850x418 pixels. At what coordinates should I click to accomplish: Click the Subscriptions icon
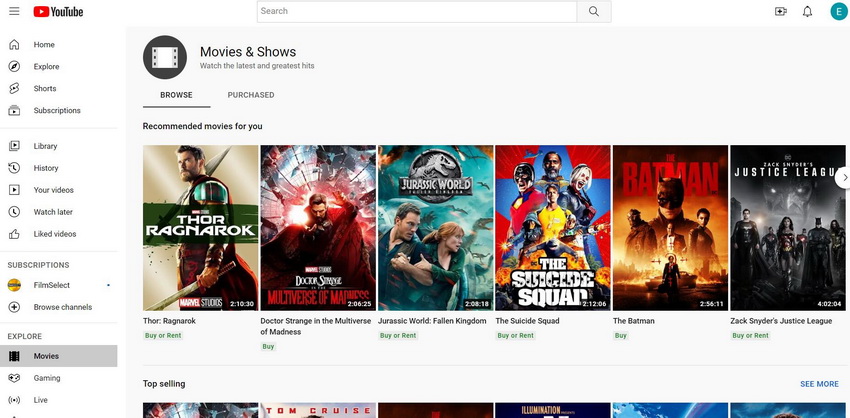click(14, 111)
